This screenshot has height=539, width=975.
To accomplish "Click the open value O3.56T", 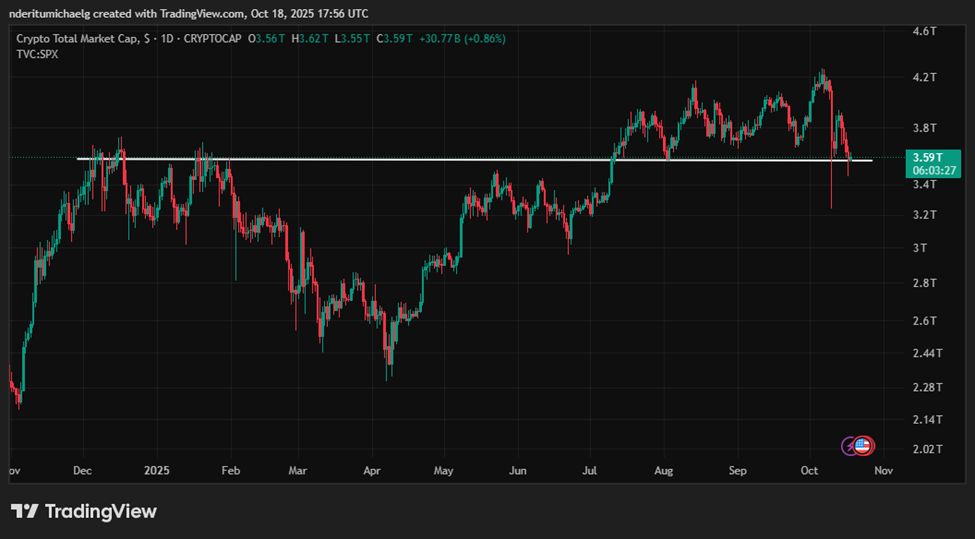I will tap(266, 39).
